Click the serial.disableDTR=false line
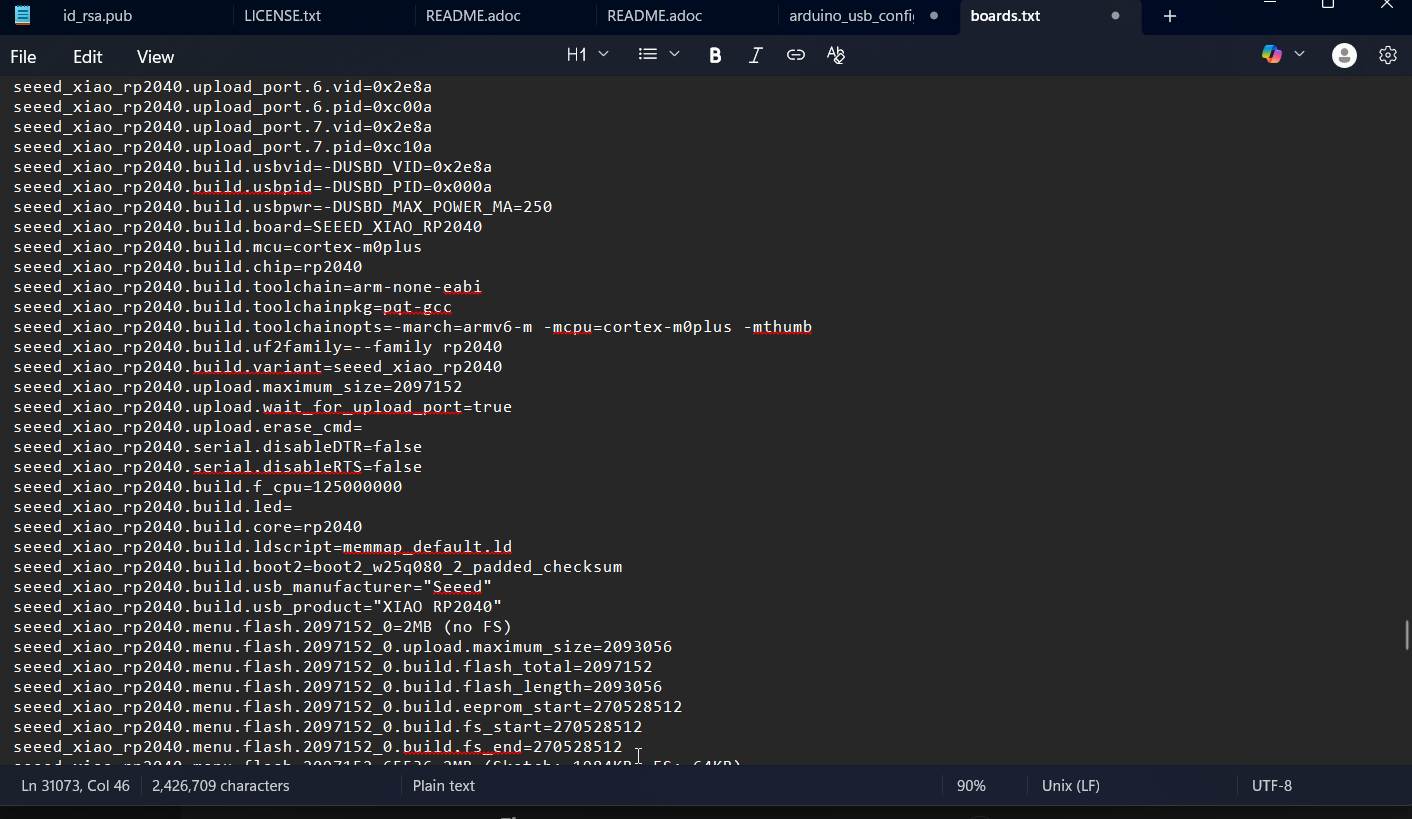Image resolution: width=1412 pixels, height=819 pixels. [218, 447]
